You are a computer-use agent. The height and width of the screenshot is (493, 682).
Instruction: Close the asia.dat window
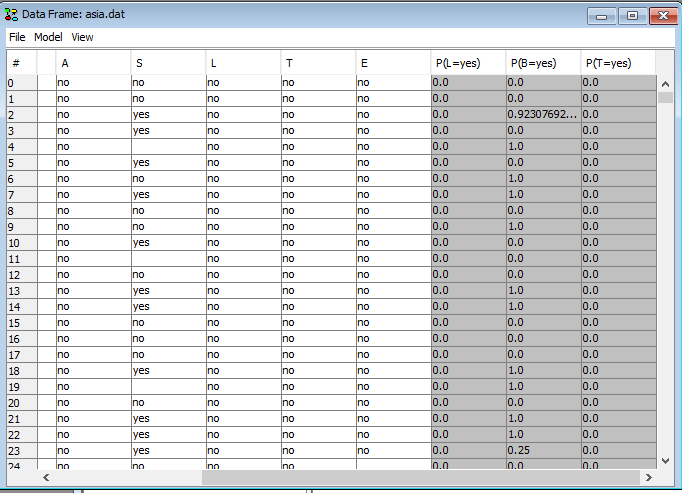(x=663, y=16)
